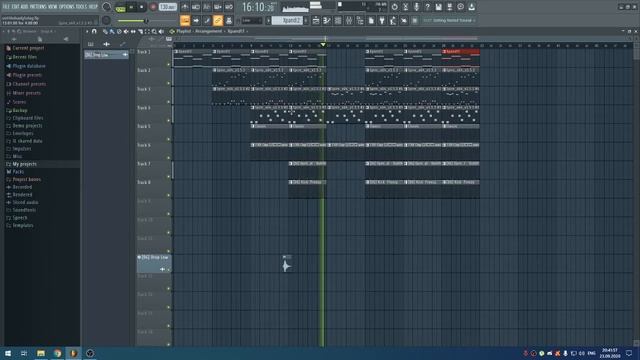
Task: Click the audio editor scissors icon
Action: (x=405, y=7)
